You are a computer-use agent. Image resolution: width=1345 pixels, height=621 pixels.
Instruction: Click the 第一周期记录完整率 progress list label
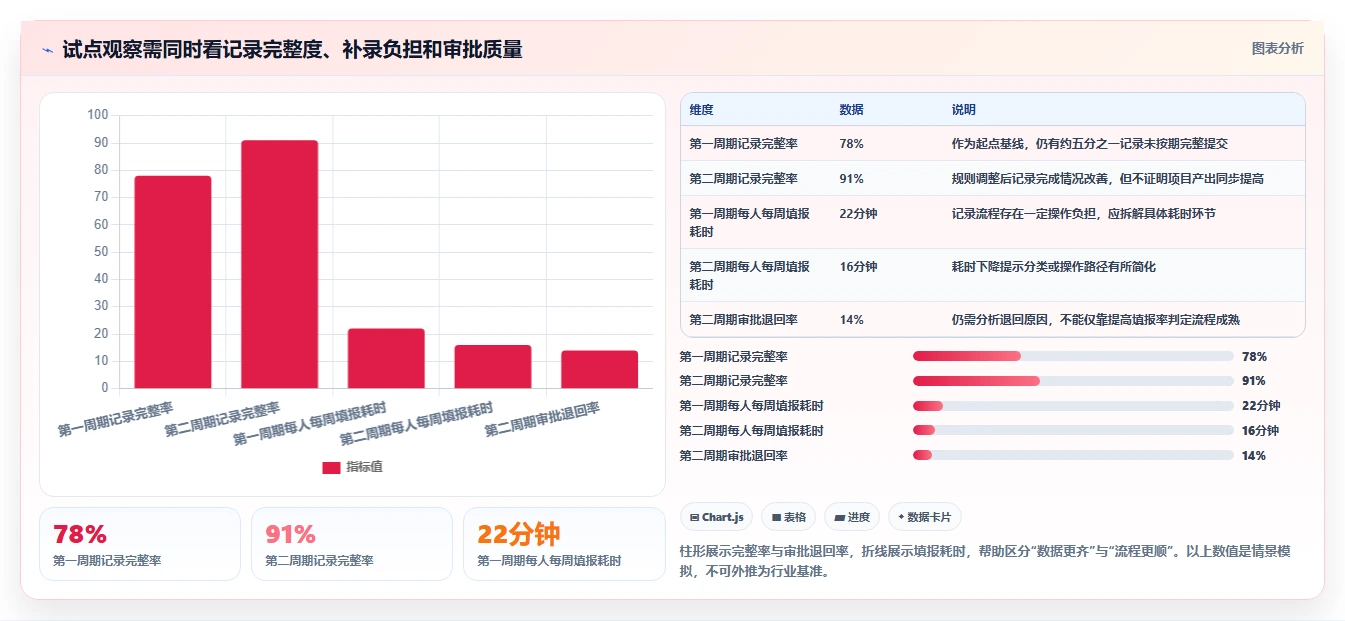734,356
